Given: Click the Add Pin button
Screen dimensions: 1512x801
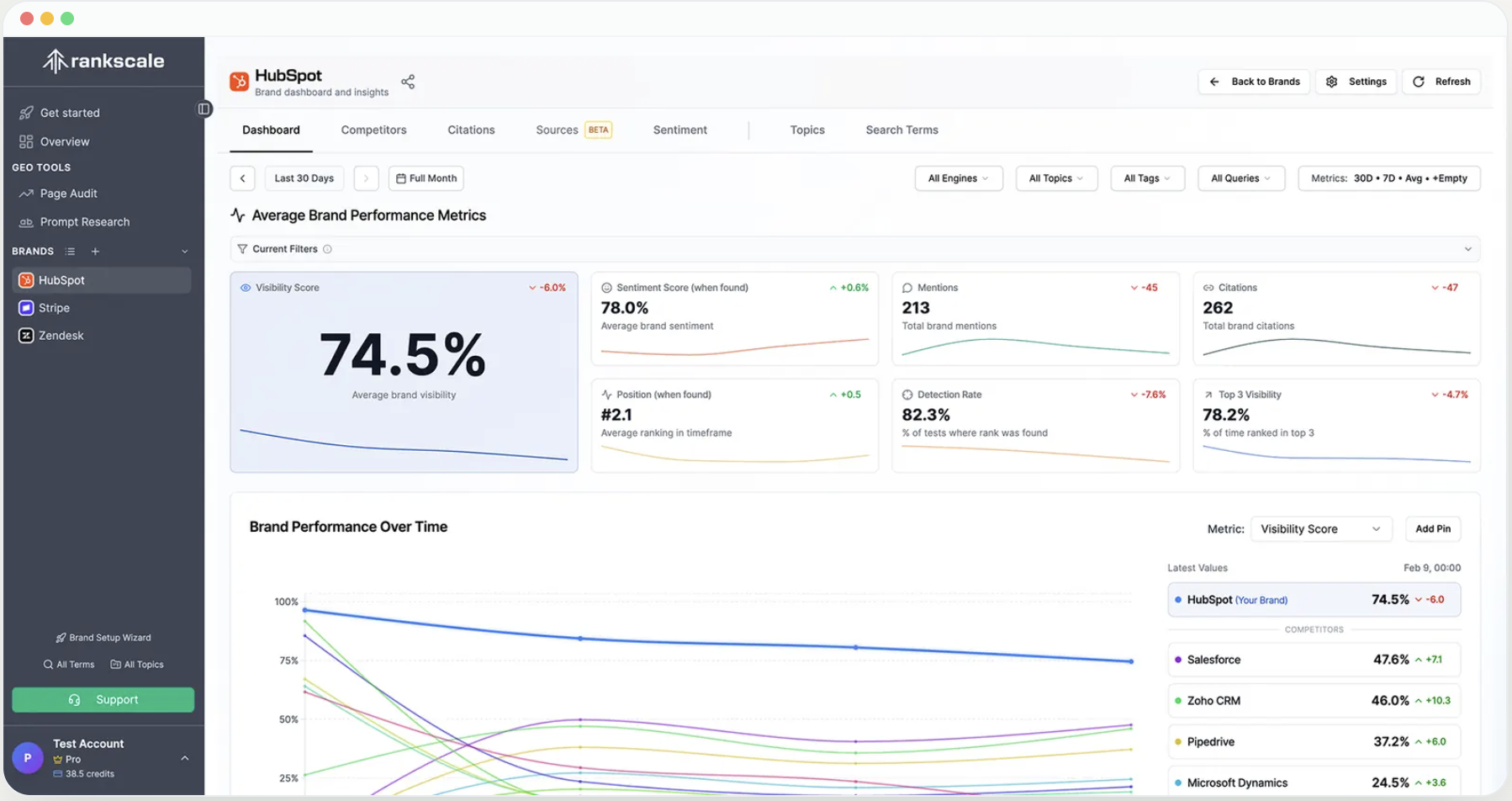Looking at the screenshot, I should 1433,529.
